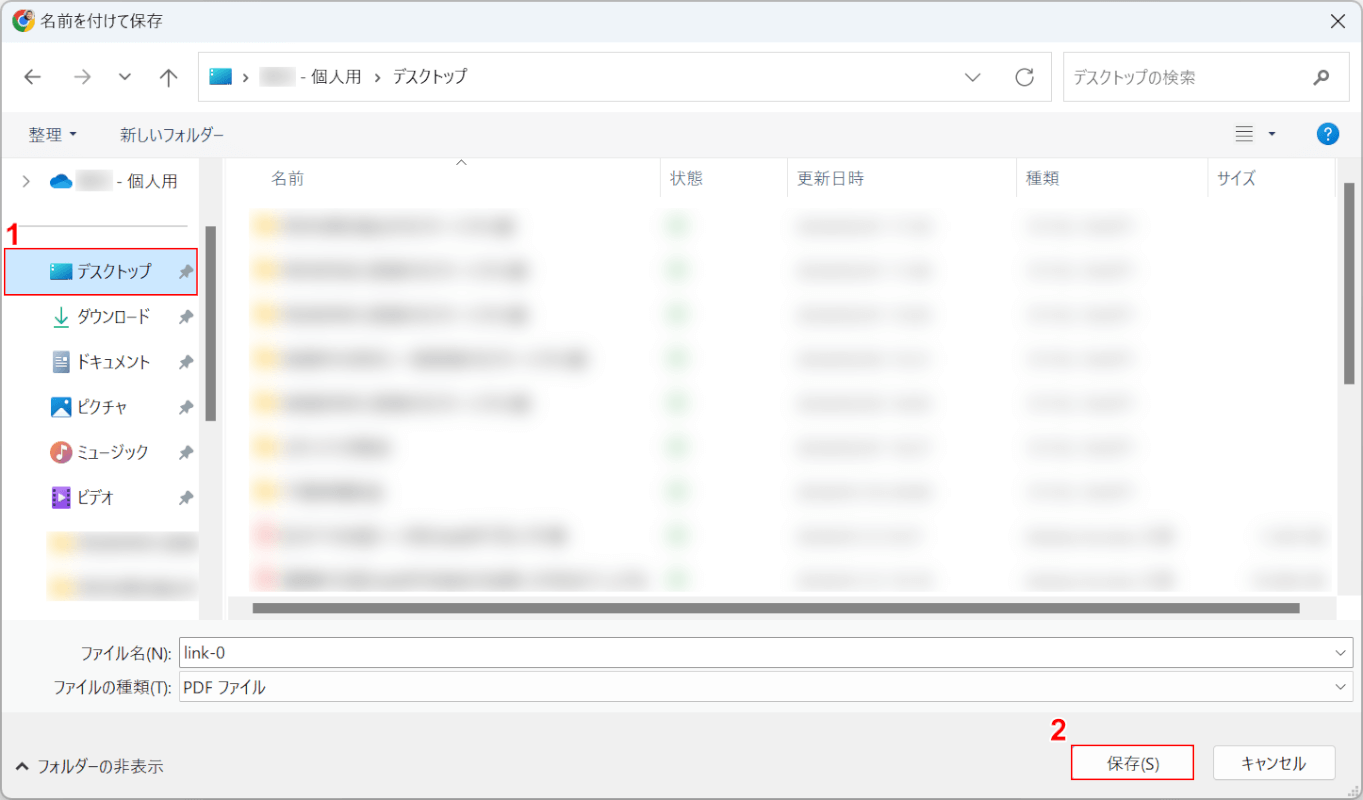Change view with the layout icon
1363x800 pixels.
coord(1244,134)
